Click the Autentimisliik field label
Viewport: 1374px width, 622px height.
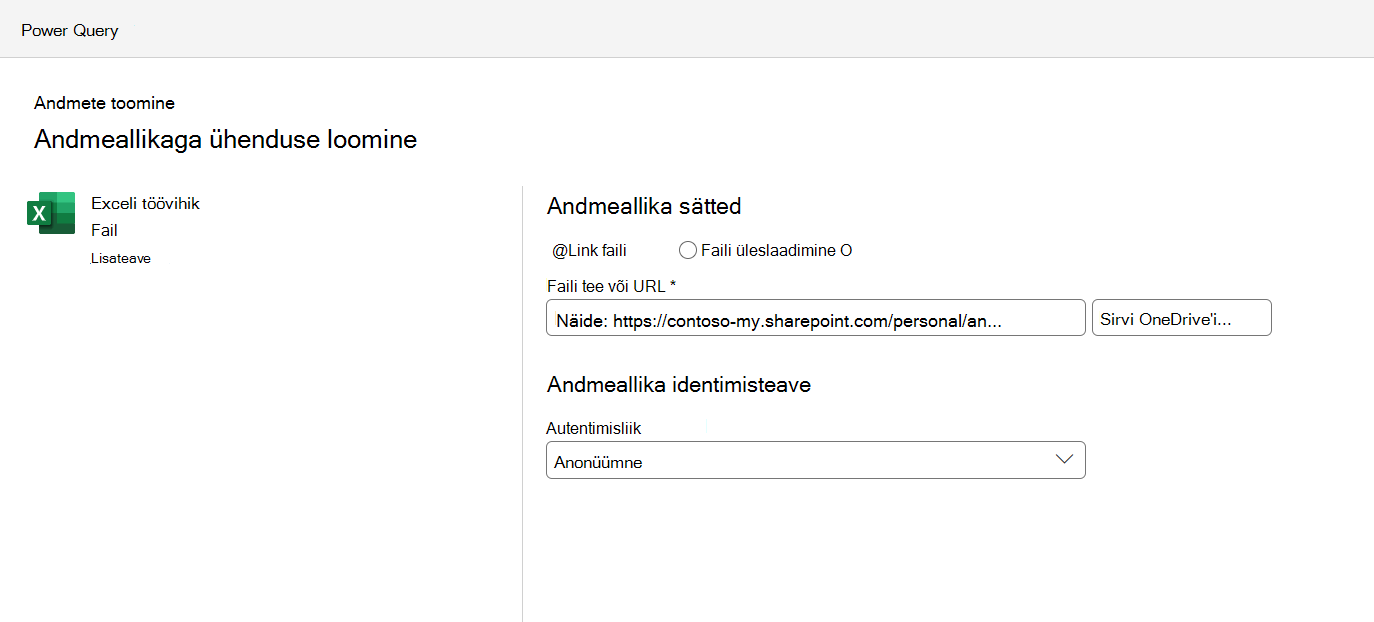[x=593, y=428]
